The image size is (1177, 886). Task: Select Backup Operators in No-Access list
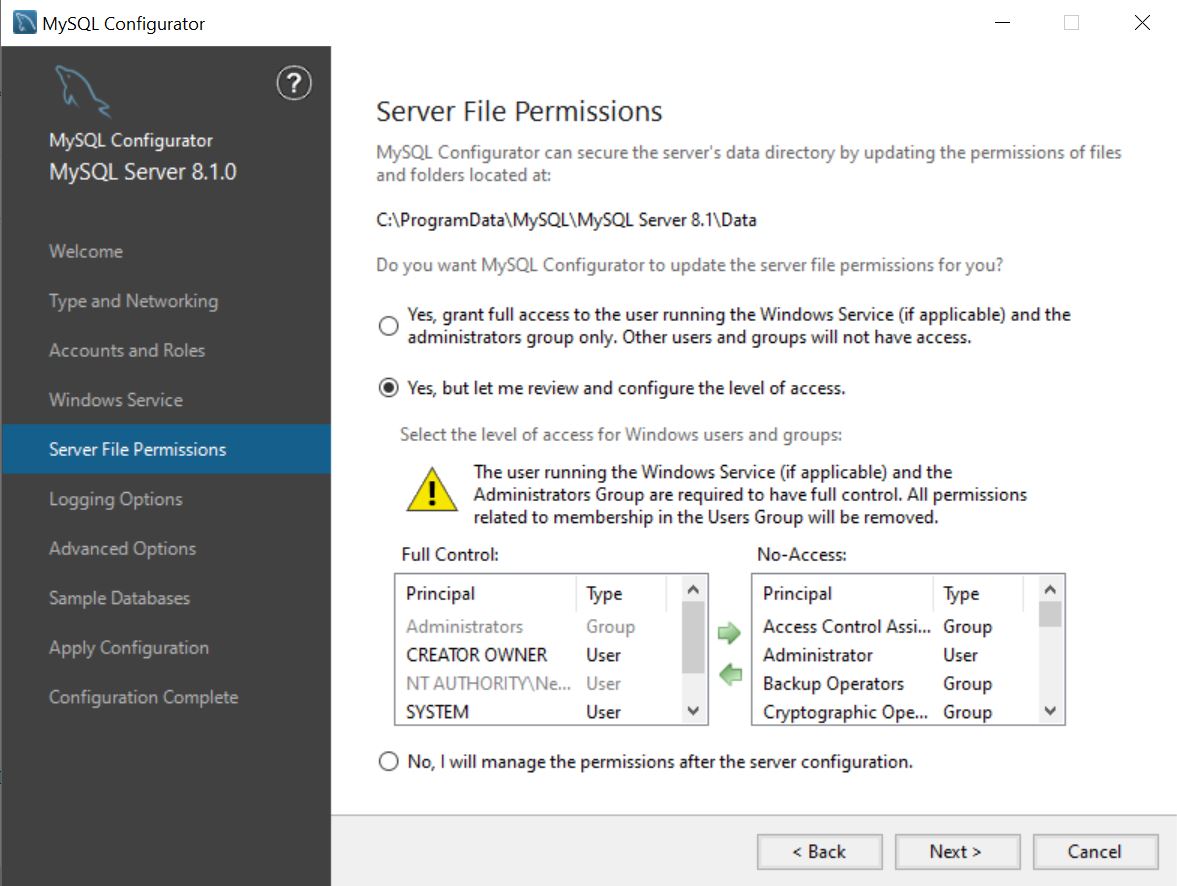coord(835,683)
